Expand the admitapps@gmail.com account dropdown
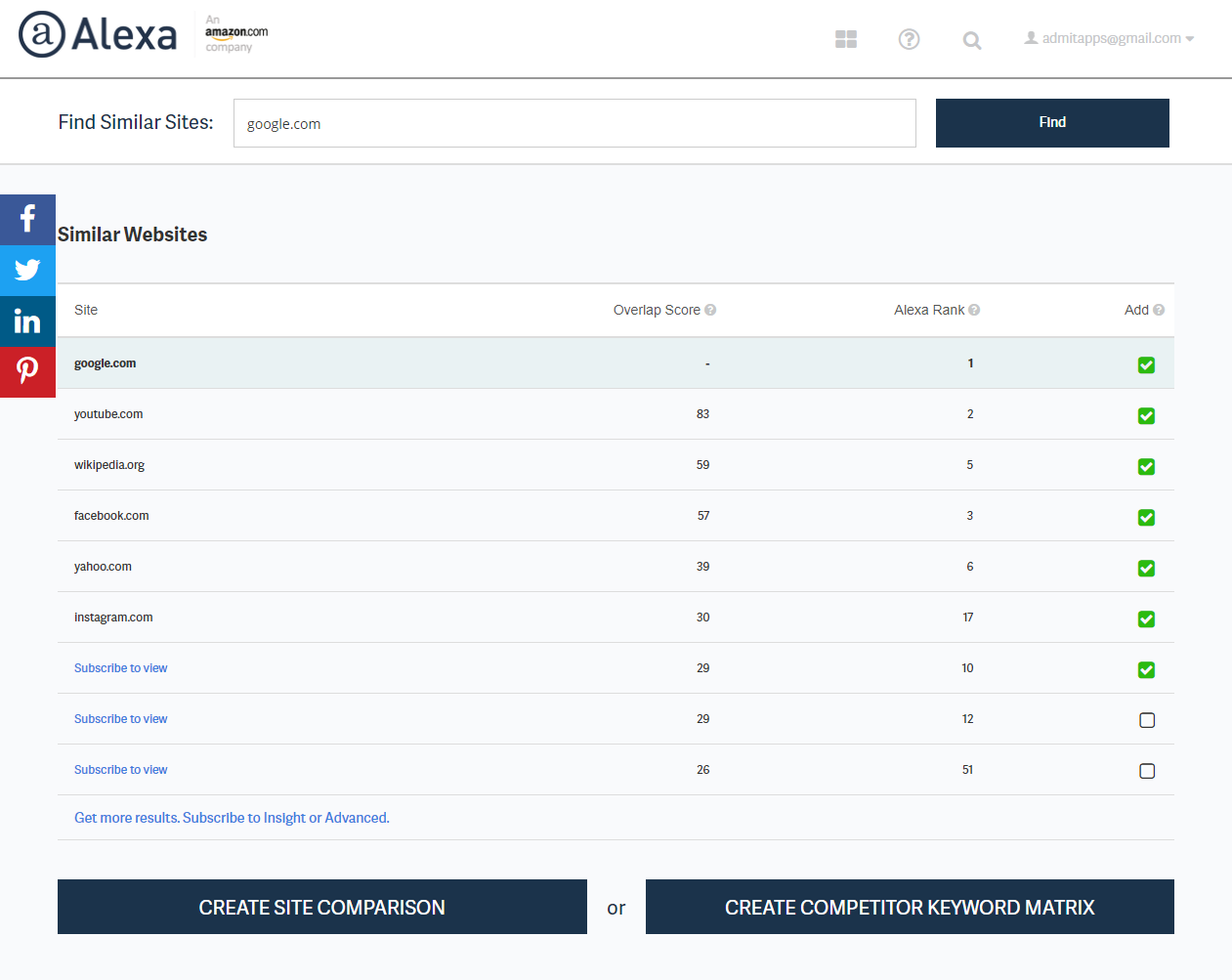The image size is (1232, 980). click(x=1110, y=39)
